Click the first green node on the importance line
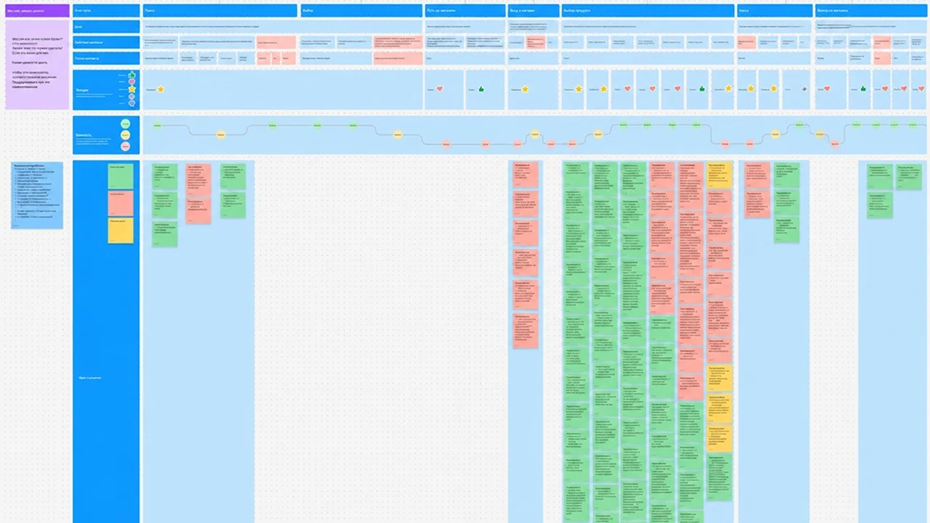930x523 pixels. click(x=157, y=125)
